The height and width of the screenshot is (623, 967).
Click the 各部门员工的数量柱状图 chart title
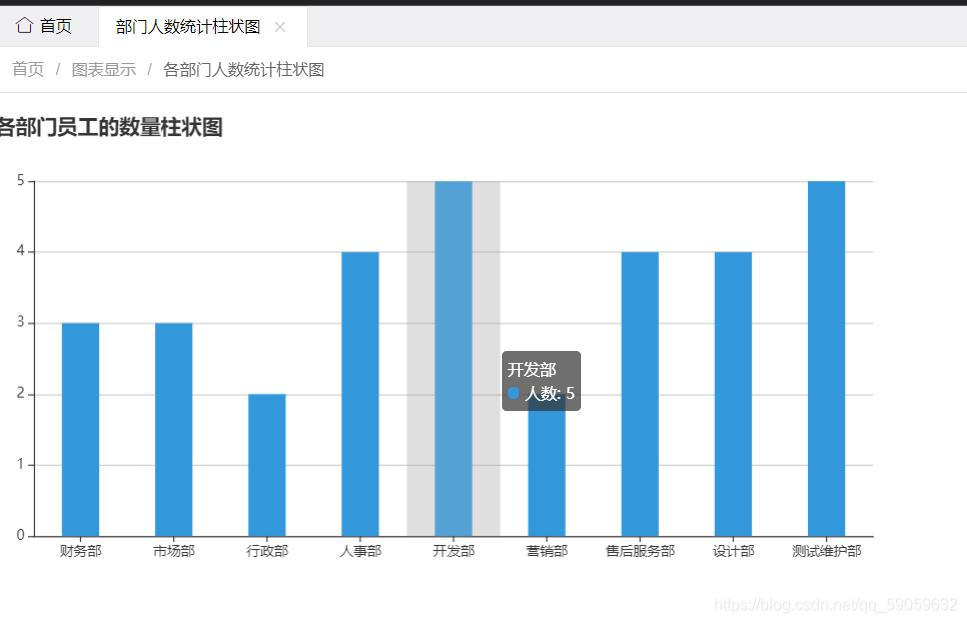[x=110, y=127]
